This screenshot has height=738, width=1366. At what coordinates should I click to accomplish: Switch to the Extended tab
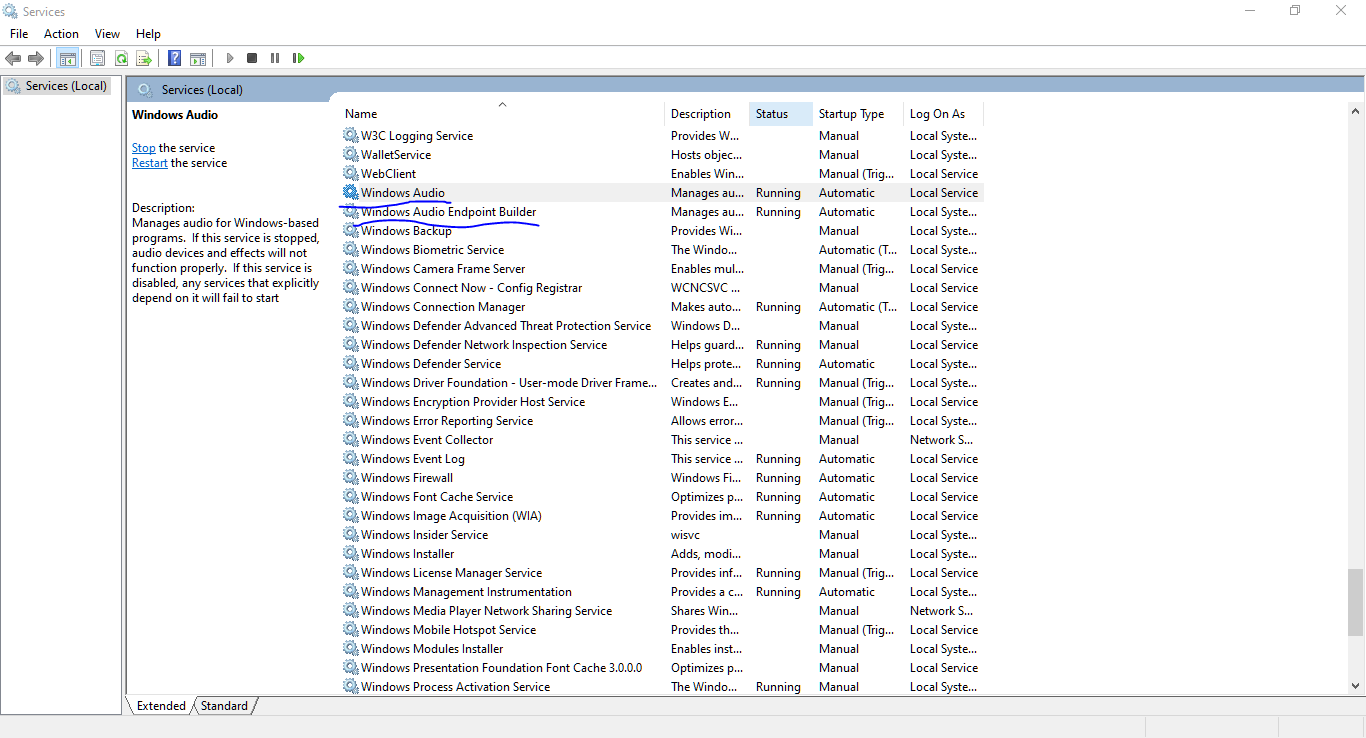point(161,706)
